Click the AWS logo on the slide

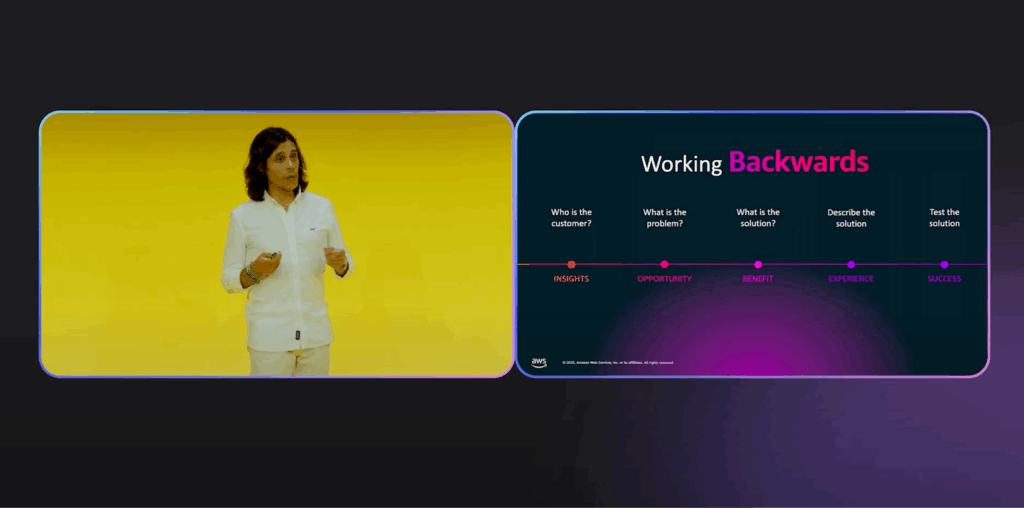[x=539, y=362]
